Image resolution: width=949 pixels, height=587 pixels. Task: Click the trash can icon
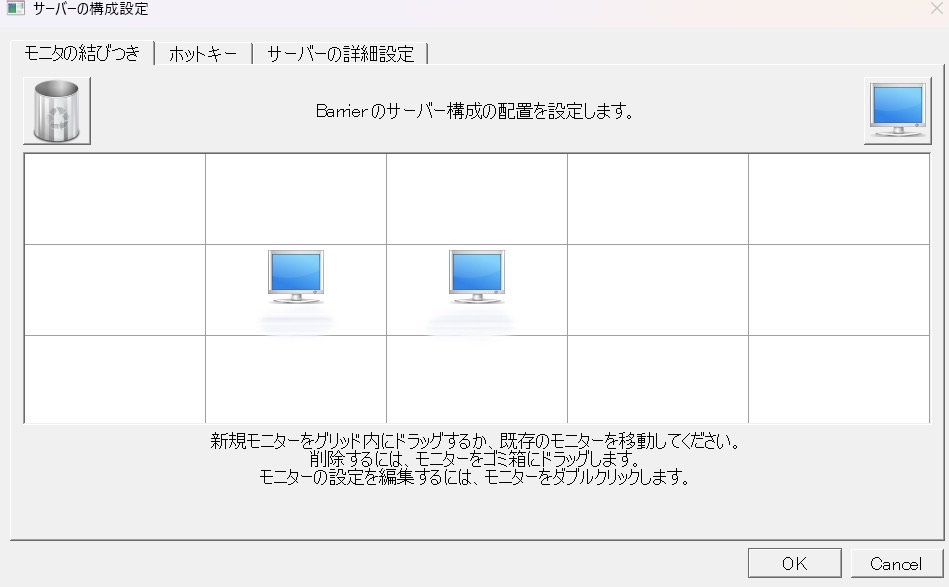click(57, 111)
